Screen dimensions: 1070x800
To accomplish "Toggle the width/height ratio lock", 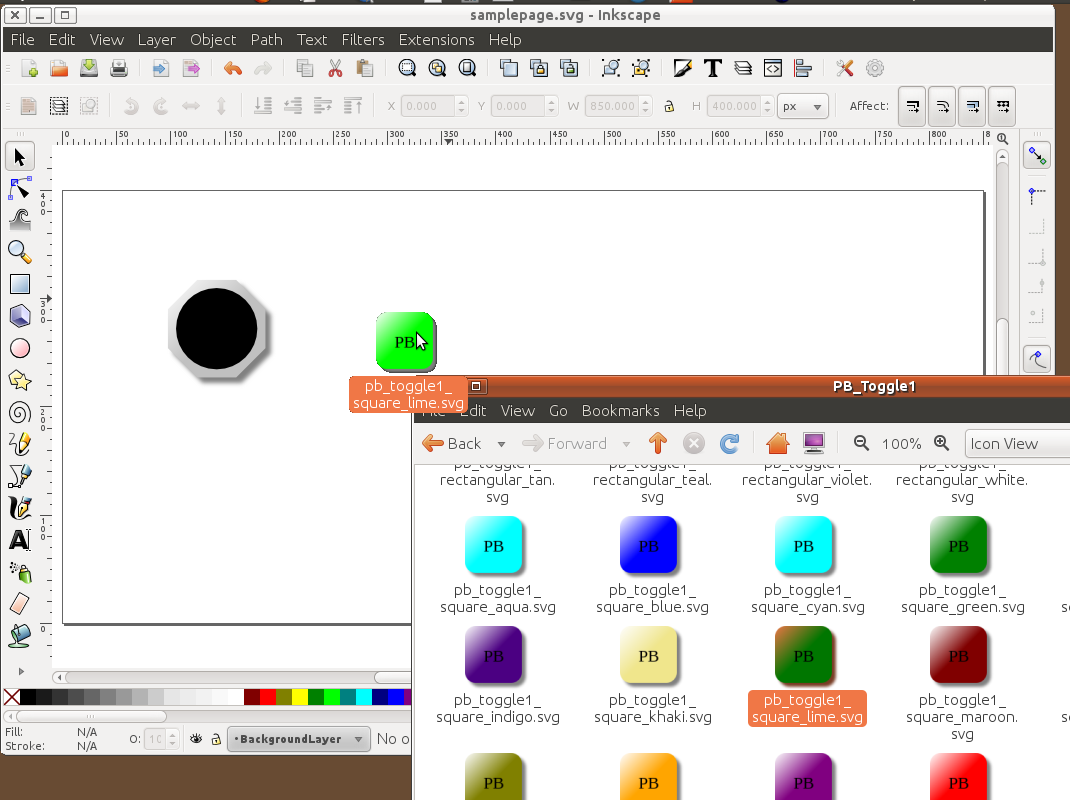I will point(669,106).
